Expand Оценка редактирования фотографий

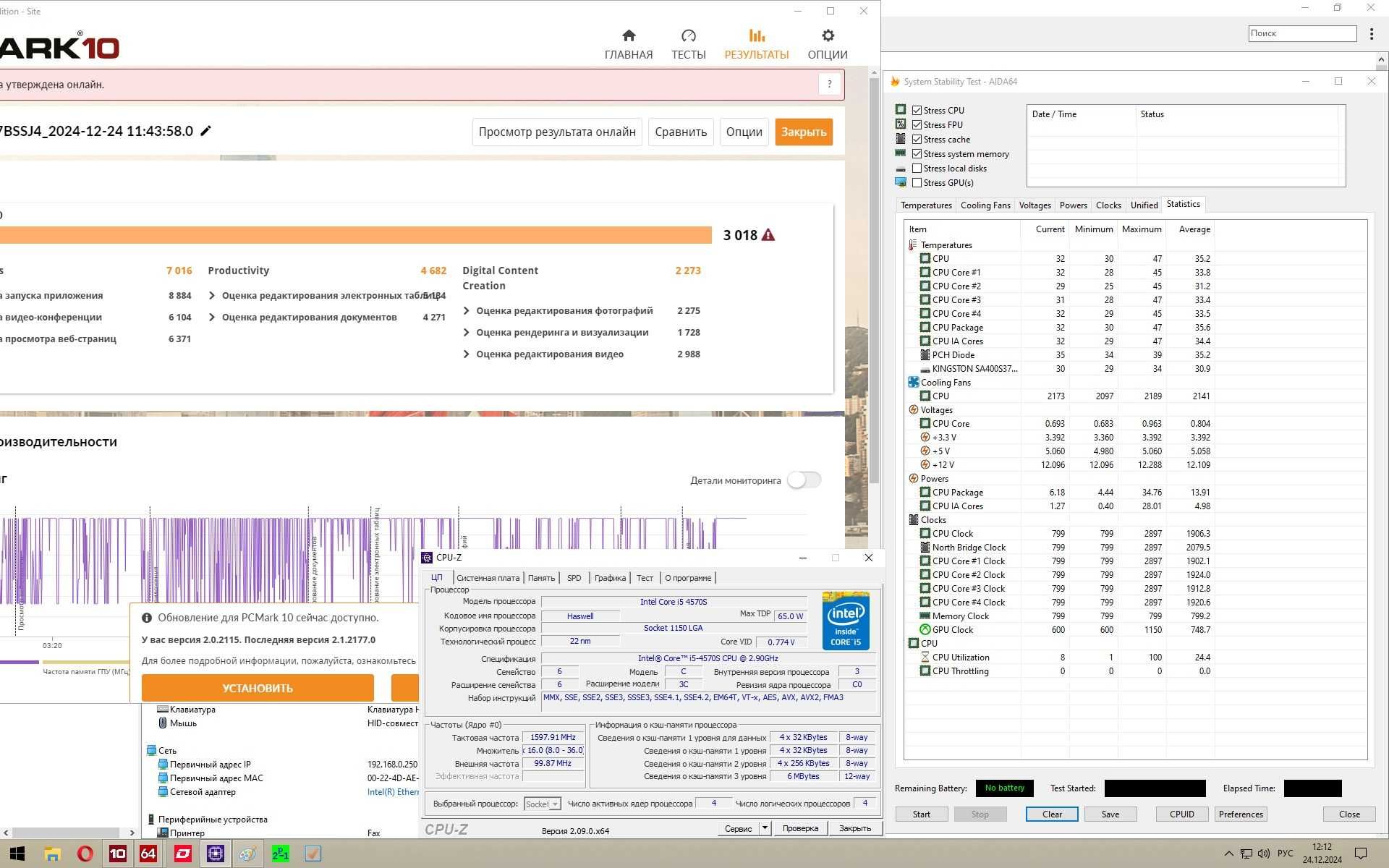click(467, 310)
